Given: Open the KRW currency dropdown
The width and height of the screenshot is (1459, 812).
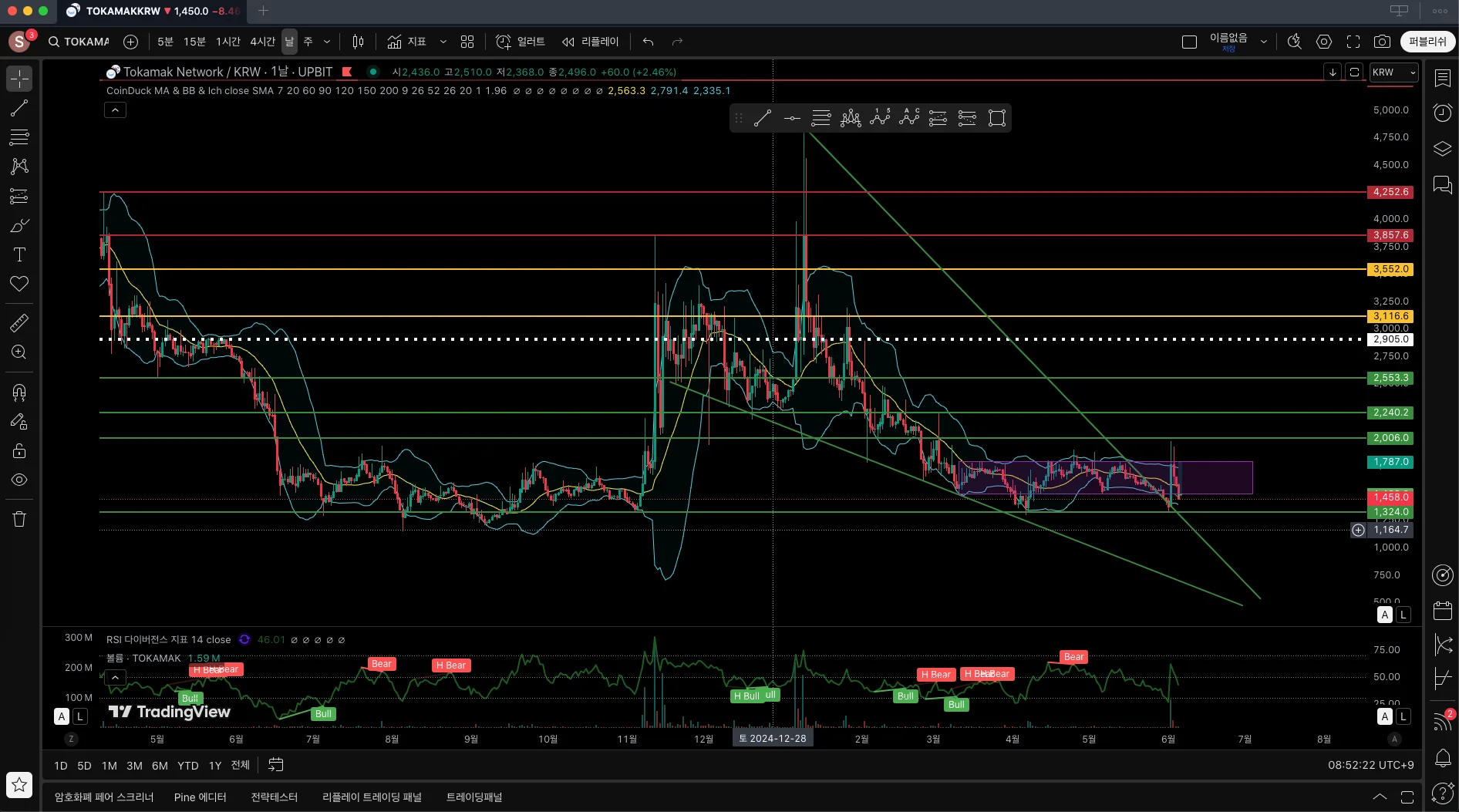Looking at the screenshot, I should tap(1393, 72).
